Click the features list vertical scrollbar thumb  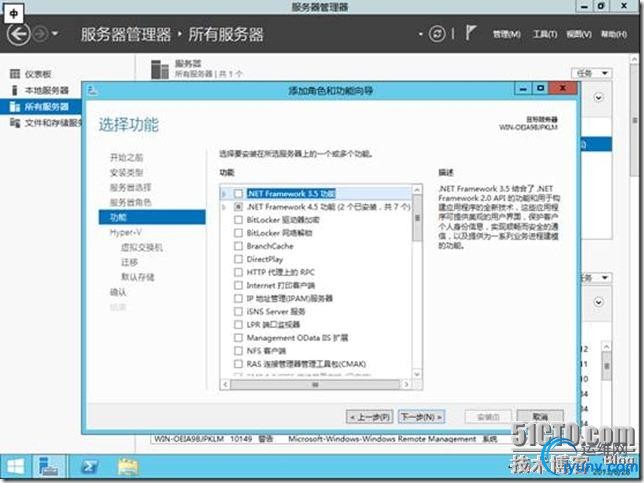pyautogui.click(x=417, y=218)
